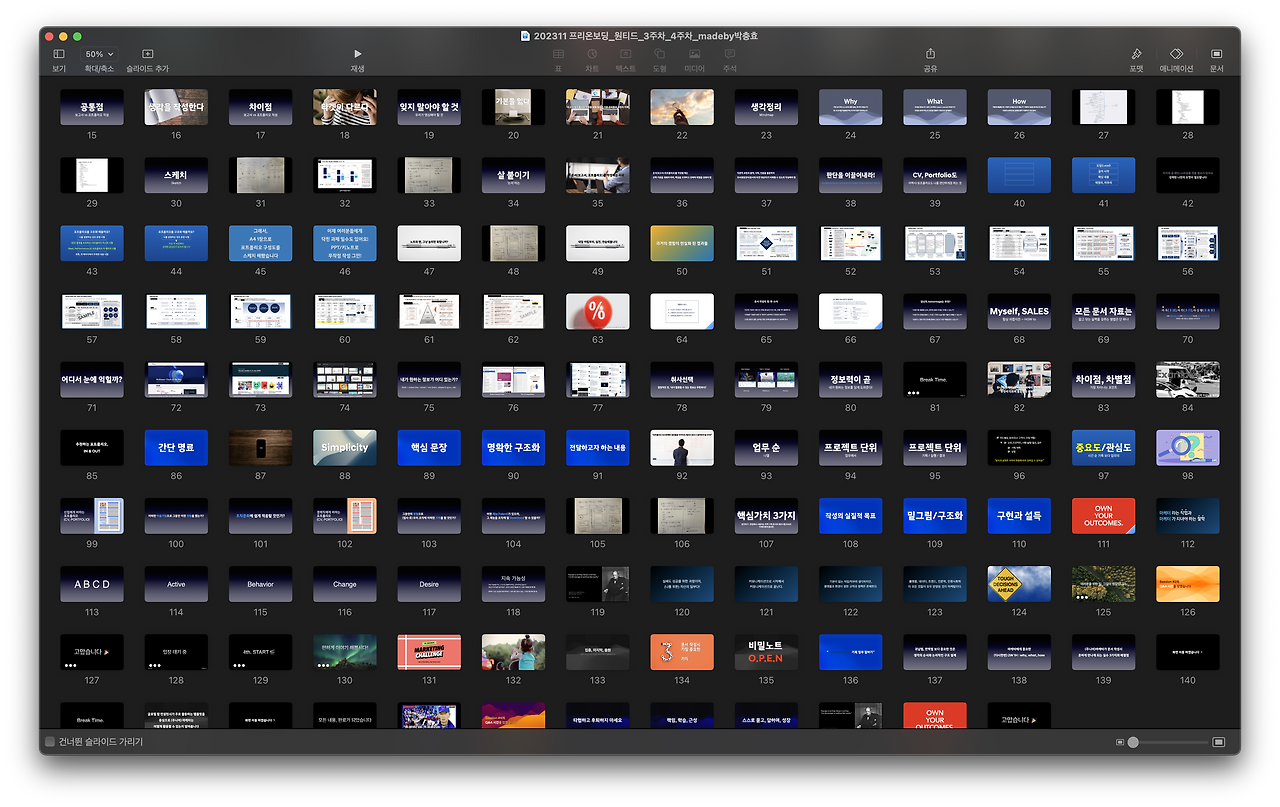
Task: Click the small thumbnail icon beside the slider
Action: (x=1119, y=742)
